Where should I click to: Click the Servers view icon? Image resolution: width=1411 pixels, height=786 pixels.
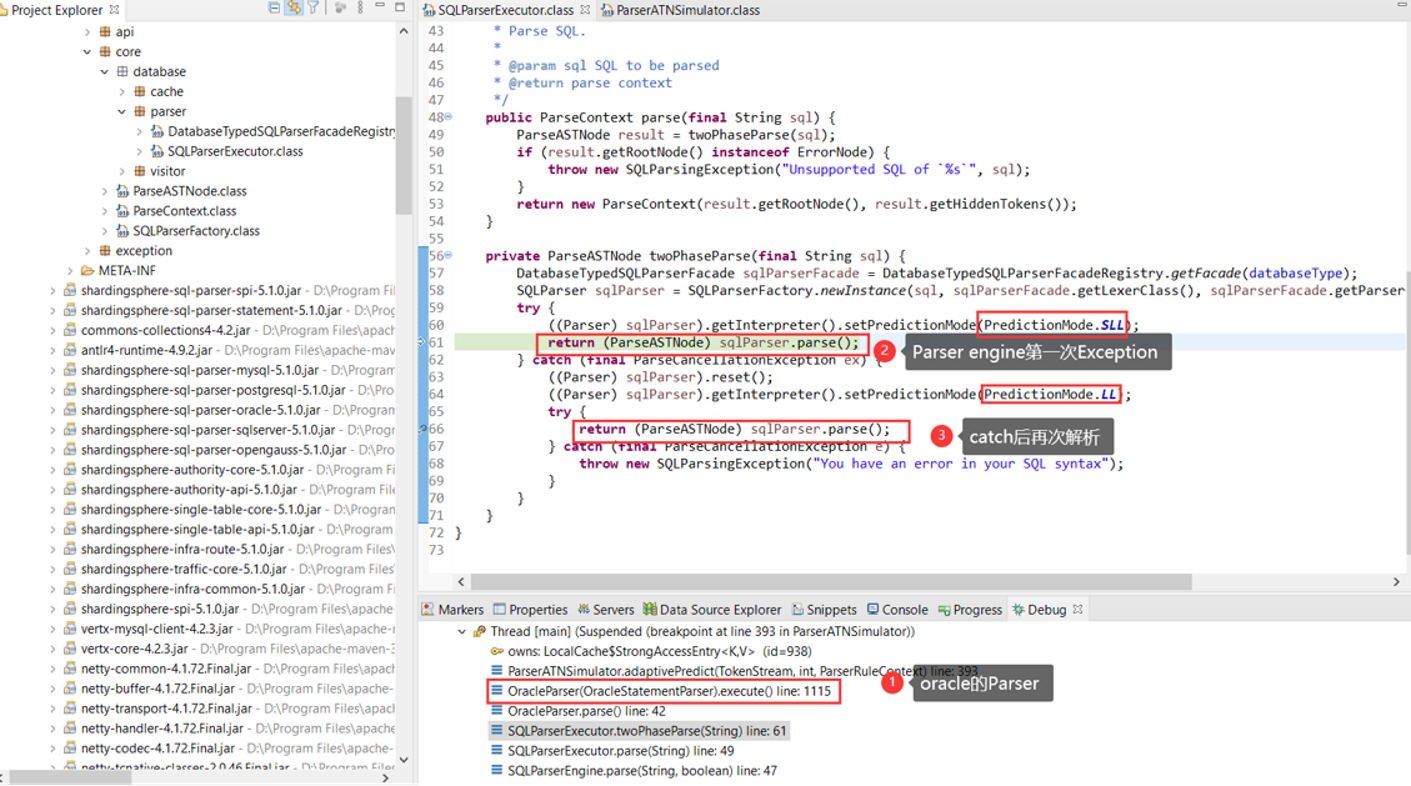586,609
